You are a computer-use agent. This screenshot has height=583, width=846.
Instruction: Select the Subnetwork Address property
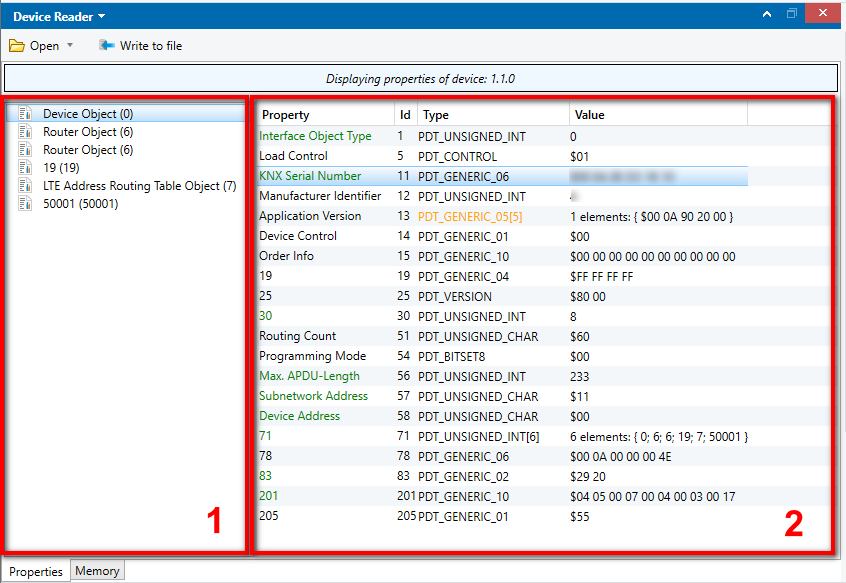313,396
